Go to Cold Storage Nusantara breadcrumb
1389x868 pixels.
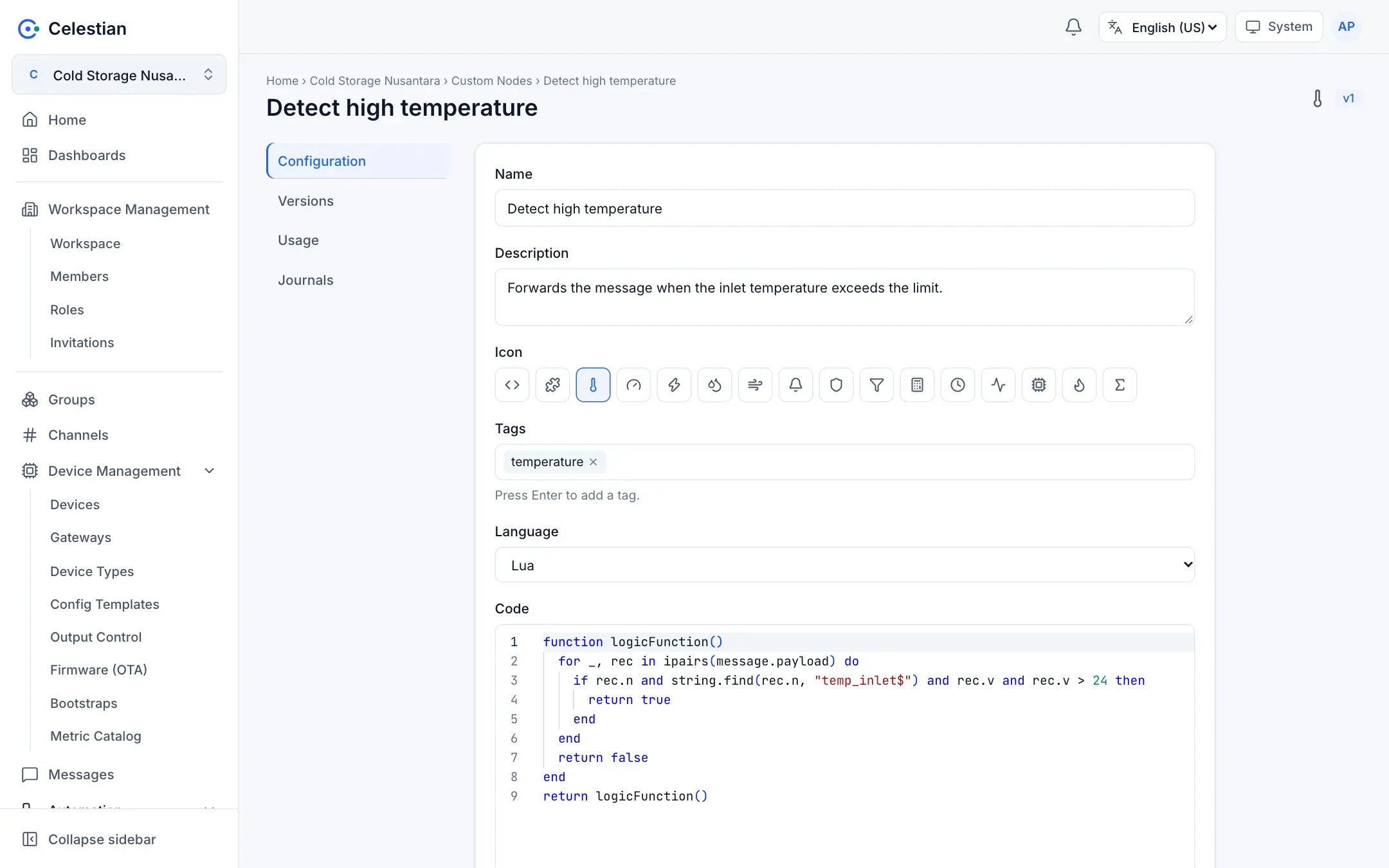(x=375, y=80)
